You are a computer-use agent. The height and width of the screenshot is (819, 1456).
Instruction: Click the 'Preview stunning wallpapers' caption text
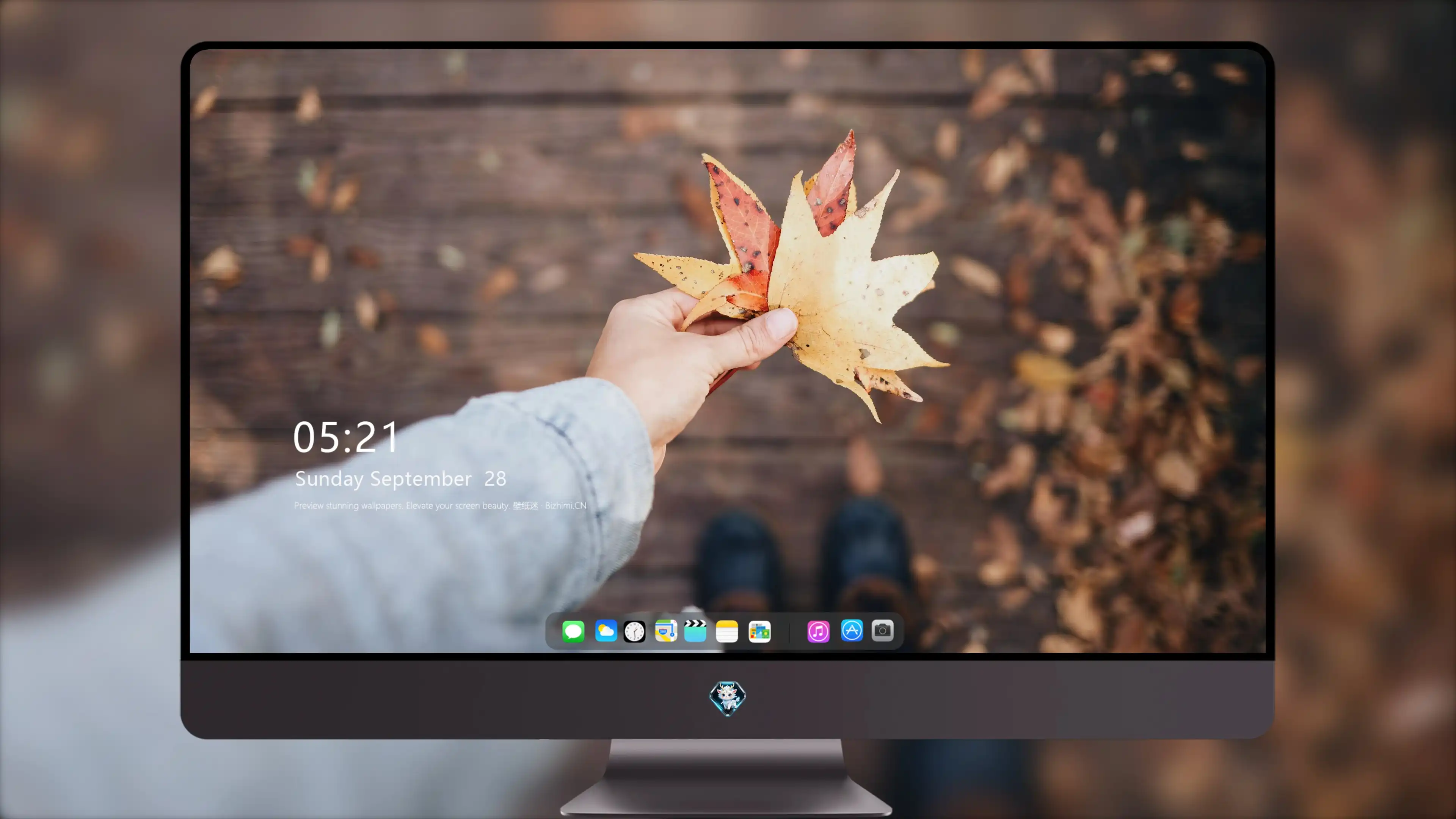pyautogui.click(x=440, y=505)
